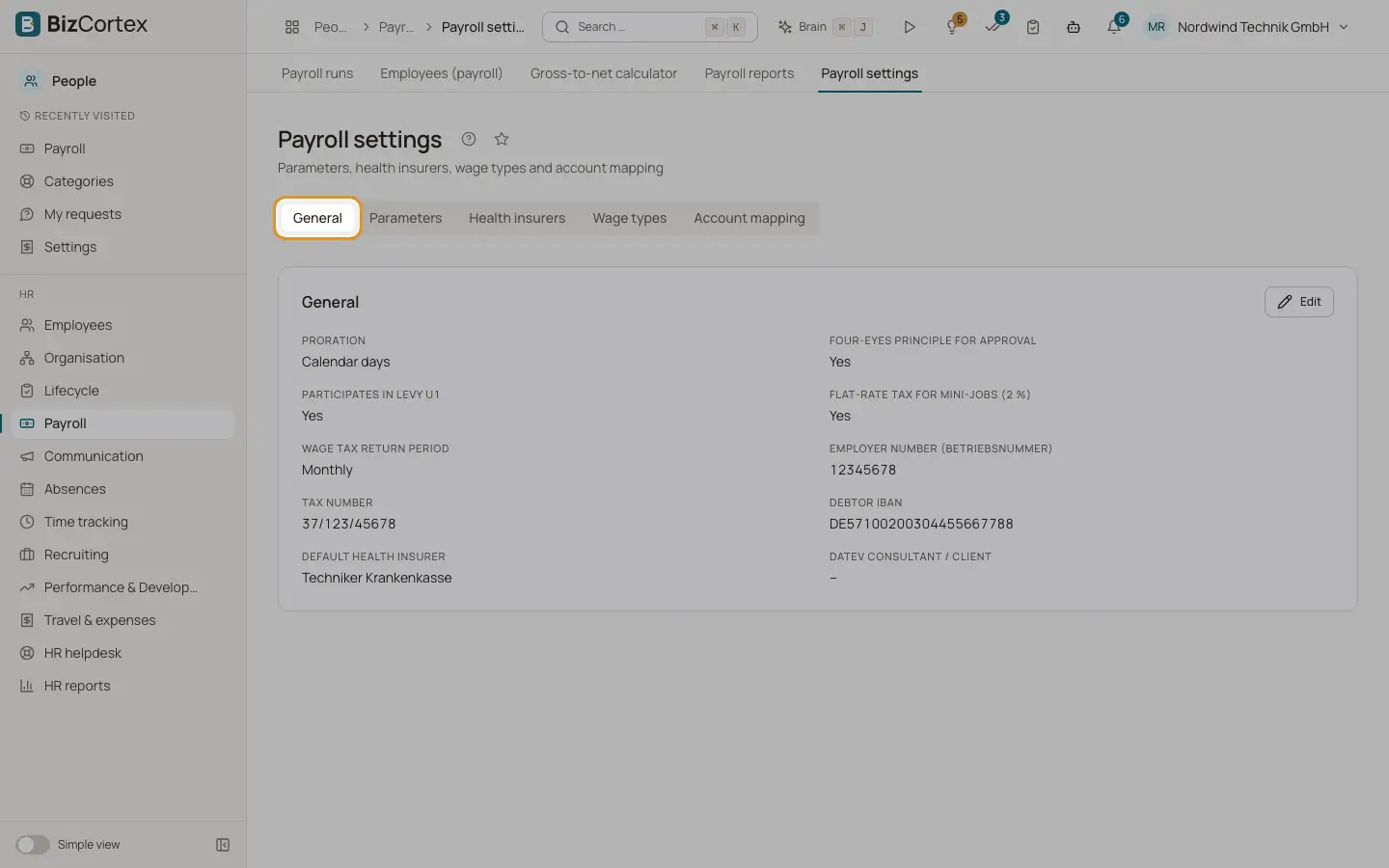This screenshot has height=868, width=1389.
Task: Open Employees in the HR section
Action: 123,325
